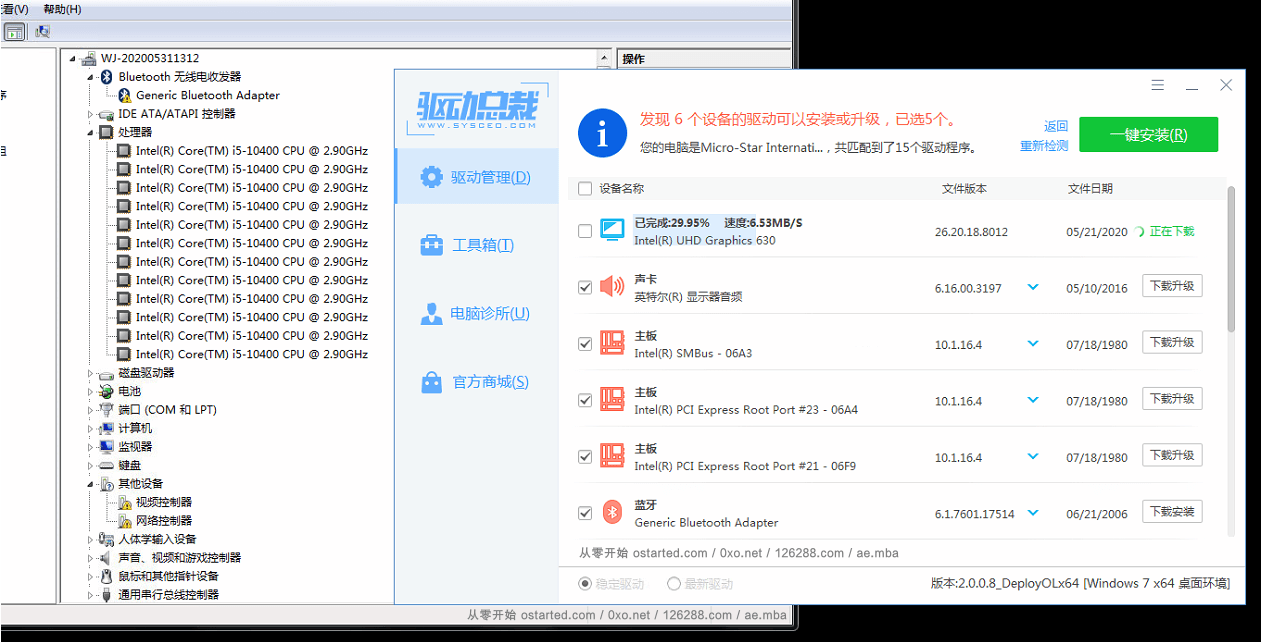The width and height of the screenshot is (1261, 642).
Task: Expand the 端口 (COM 和 LPT) node
Action: [92, 410]
